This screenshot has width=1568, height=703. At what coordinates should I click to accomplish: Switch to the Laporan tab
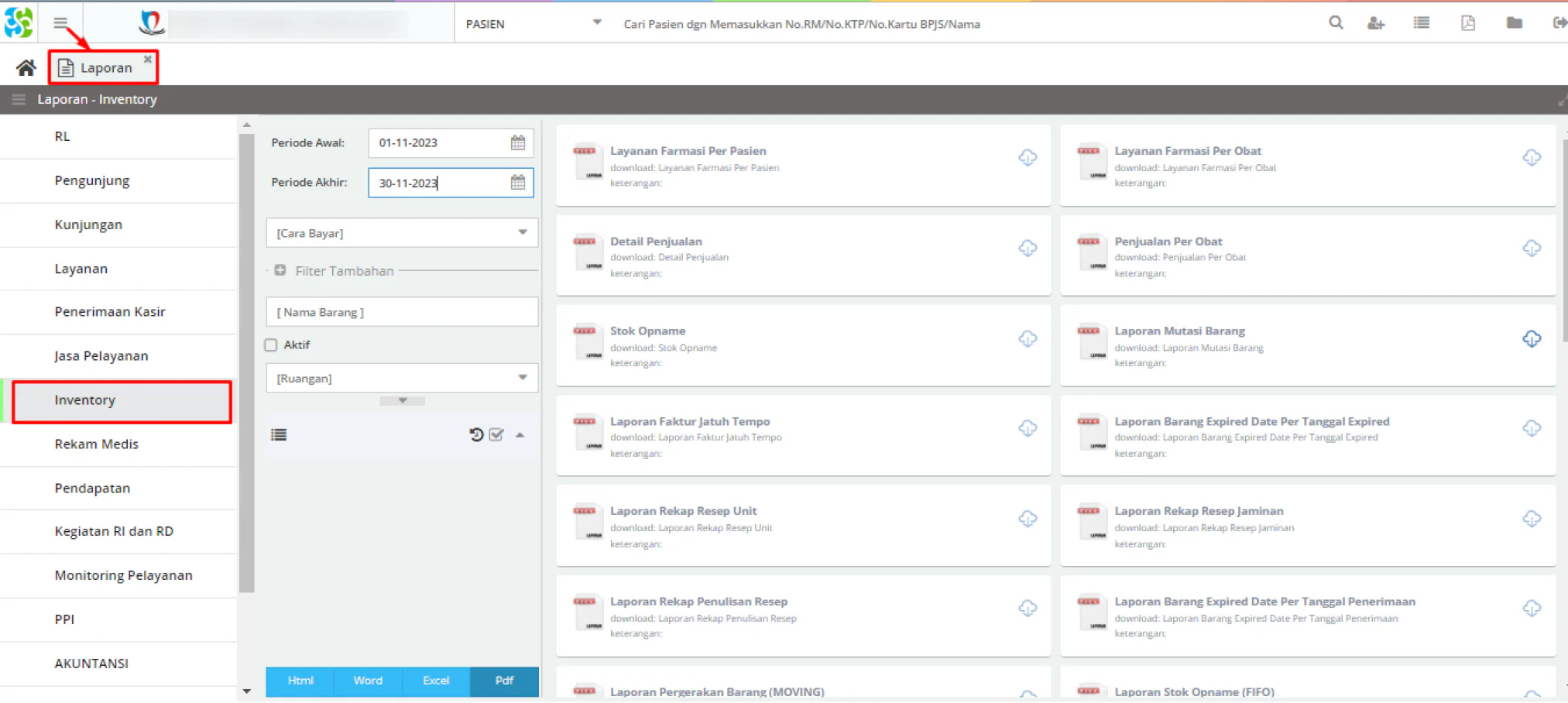pyautogui.click(x=104, y=68)
